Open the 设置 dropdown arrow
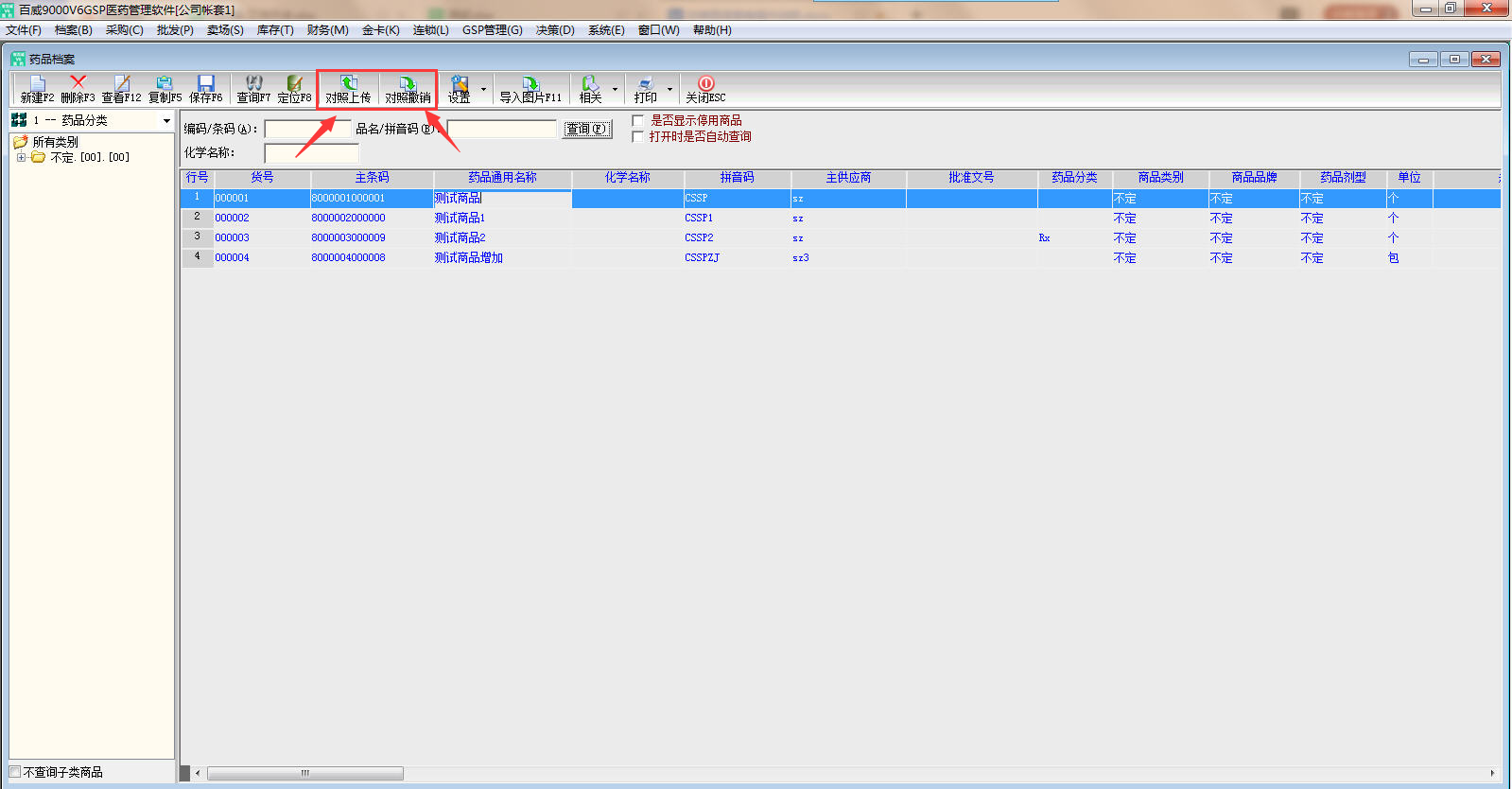This screenshot has height=789, width=1512. (483, 90)
